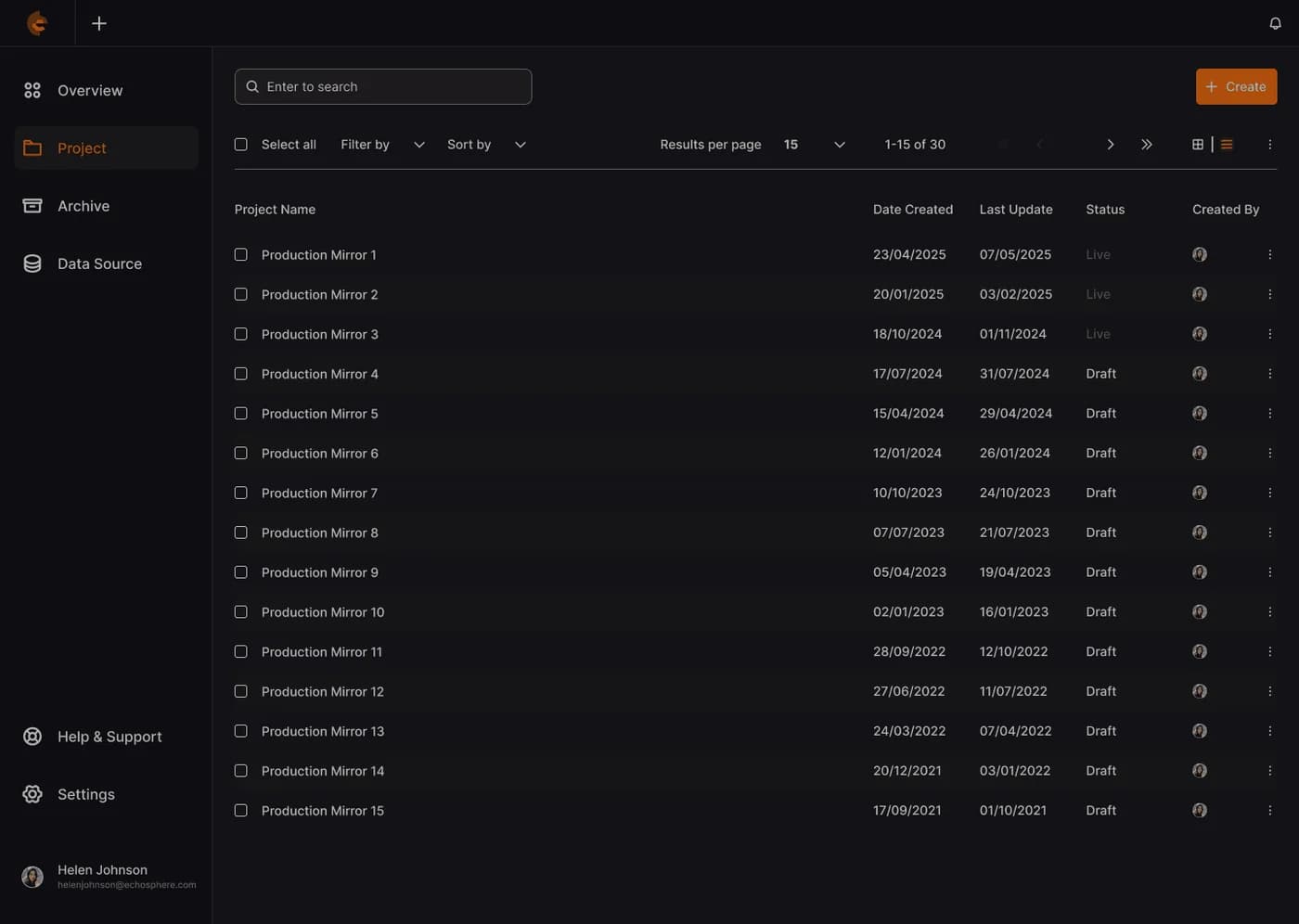Open a new tab with the plus icon

pos(99,23)
